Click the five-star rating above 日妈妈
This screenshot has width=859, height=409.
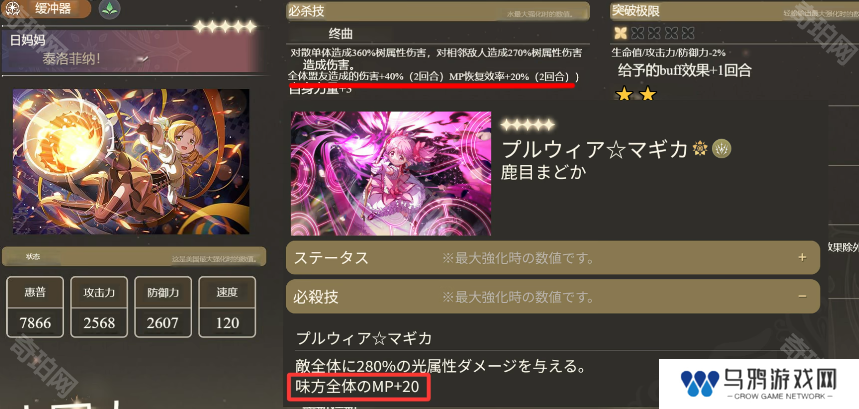[x=225, y=26]
